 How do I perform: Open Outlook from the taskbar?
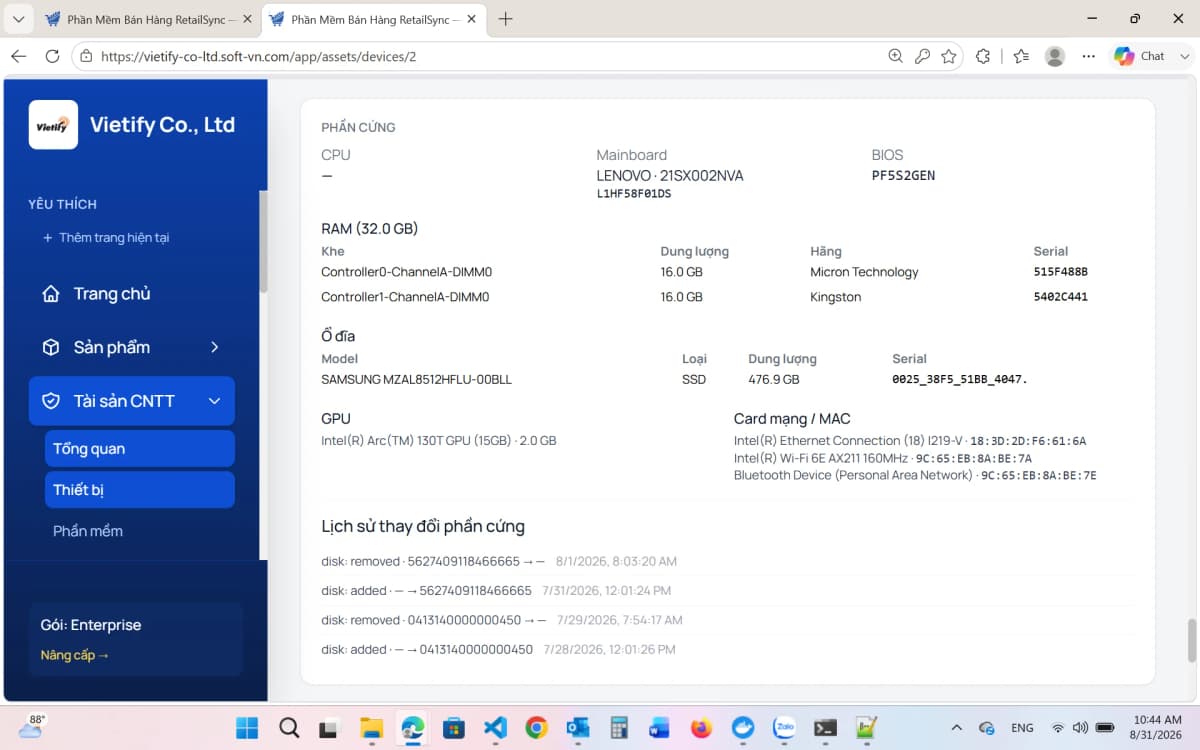[x=577, y=727]
